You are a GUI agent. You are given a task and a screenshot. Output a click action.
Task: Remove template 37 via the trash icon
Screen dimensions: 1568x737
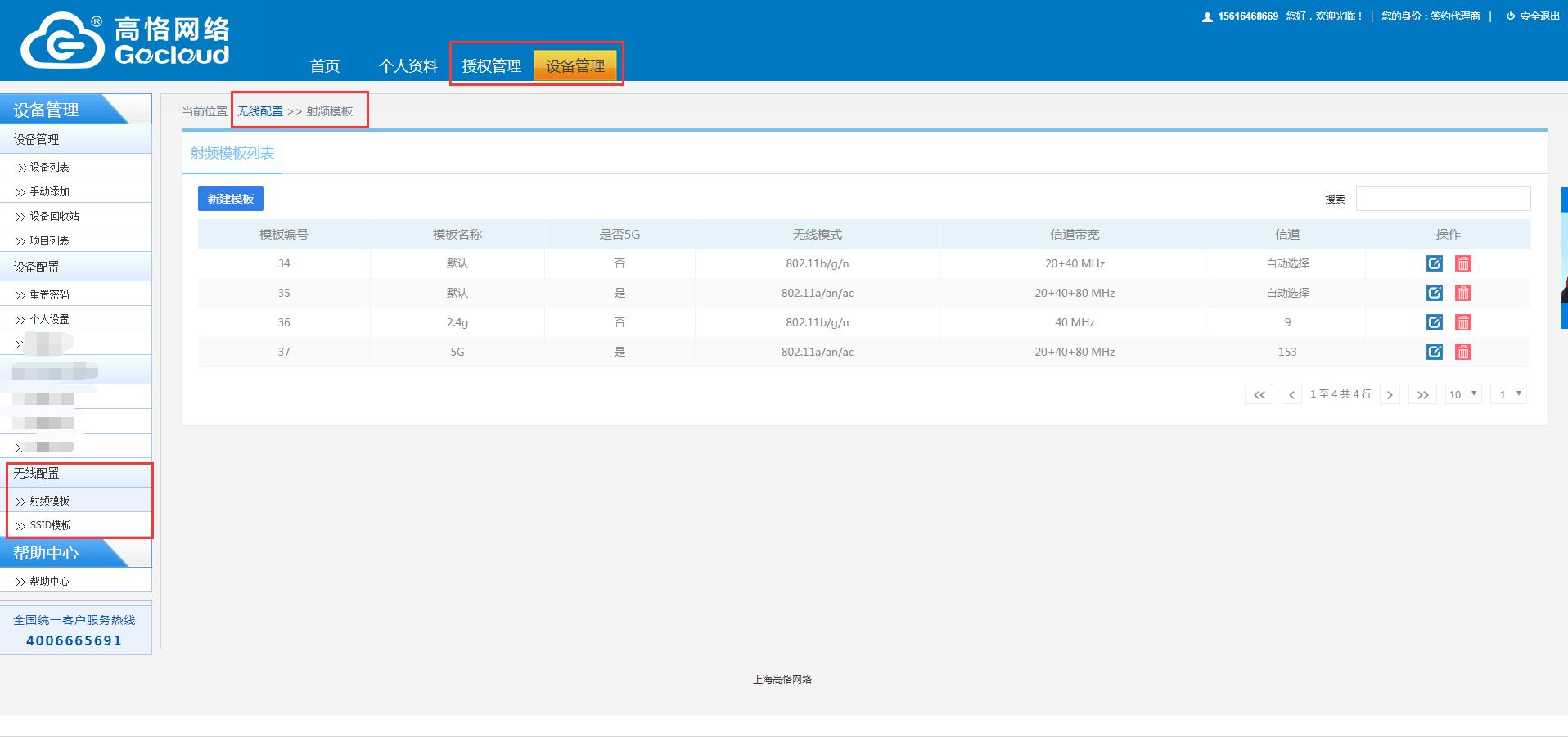click(x=1463, y=352)
